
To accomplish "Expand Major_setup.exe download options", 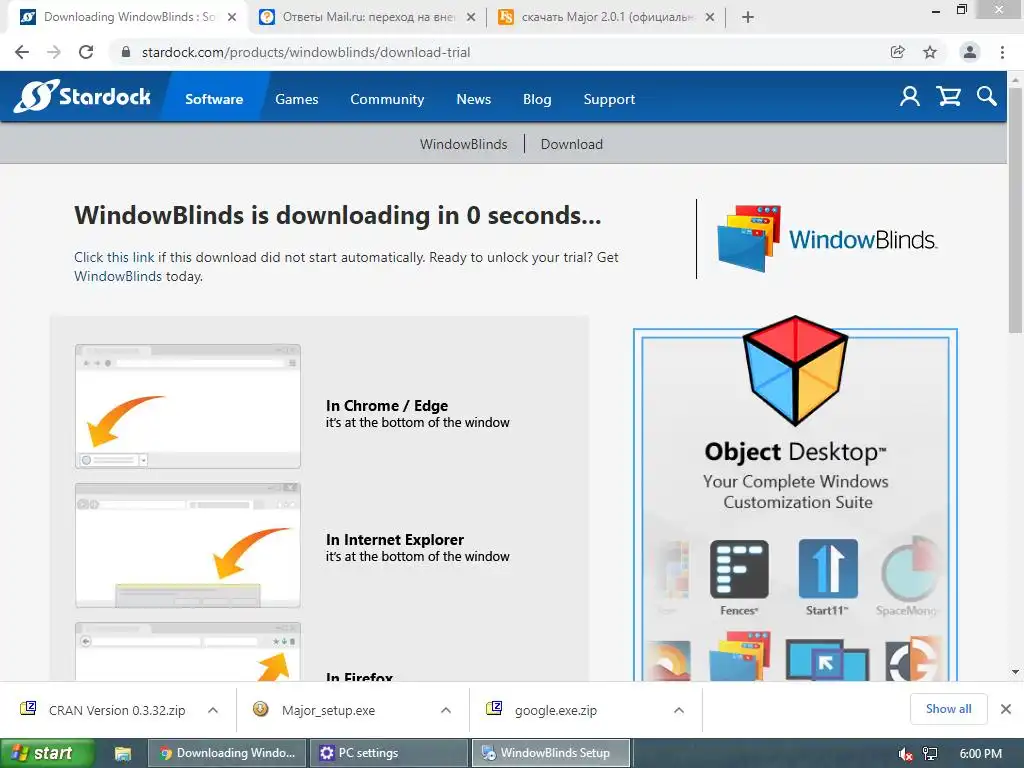I will [x=446, y=710].
